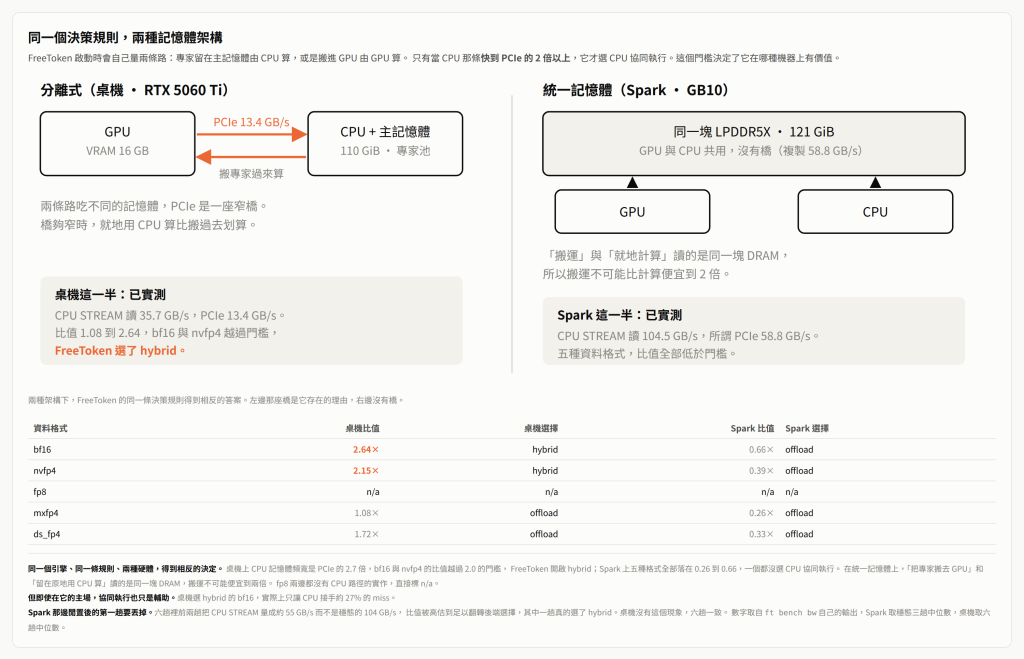
Task: Click the table caption starting 兩種架構下
Action: [216, 400]
